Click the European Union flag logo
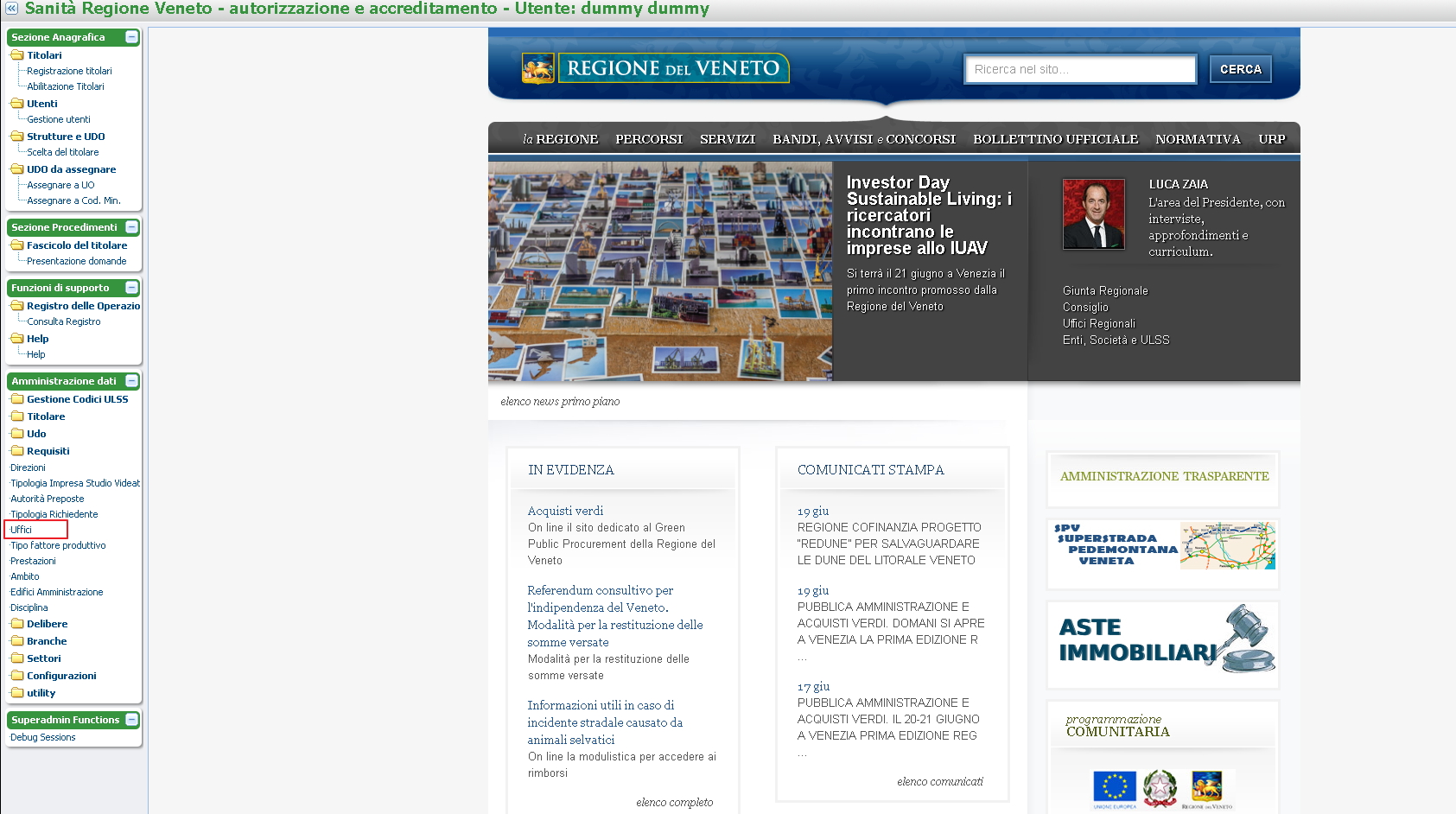1456x814 pixels. [1114, 787]
